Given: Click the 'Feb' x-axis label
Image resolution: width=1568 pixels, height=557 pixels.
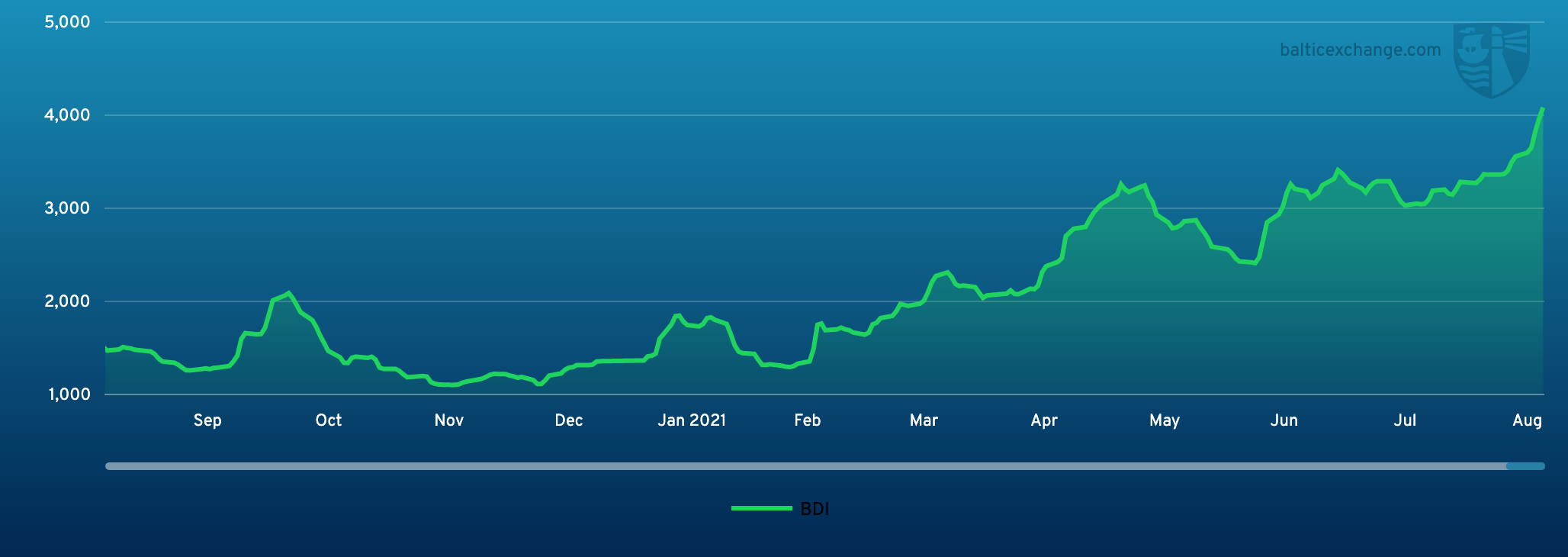Looking at the screenshot, I should 808,420.
